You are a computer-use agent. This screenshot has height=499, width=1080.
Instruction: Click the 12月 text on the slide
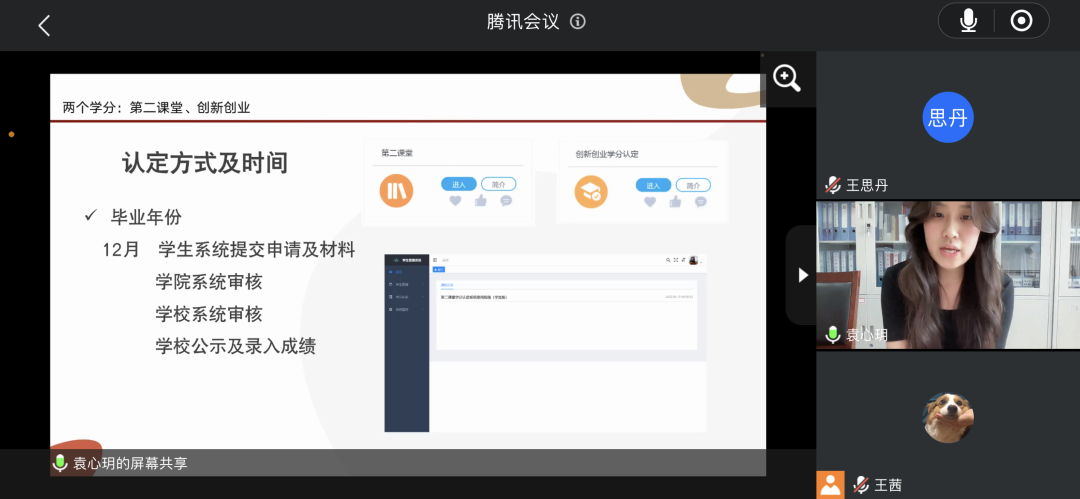(x=121, y=250)
